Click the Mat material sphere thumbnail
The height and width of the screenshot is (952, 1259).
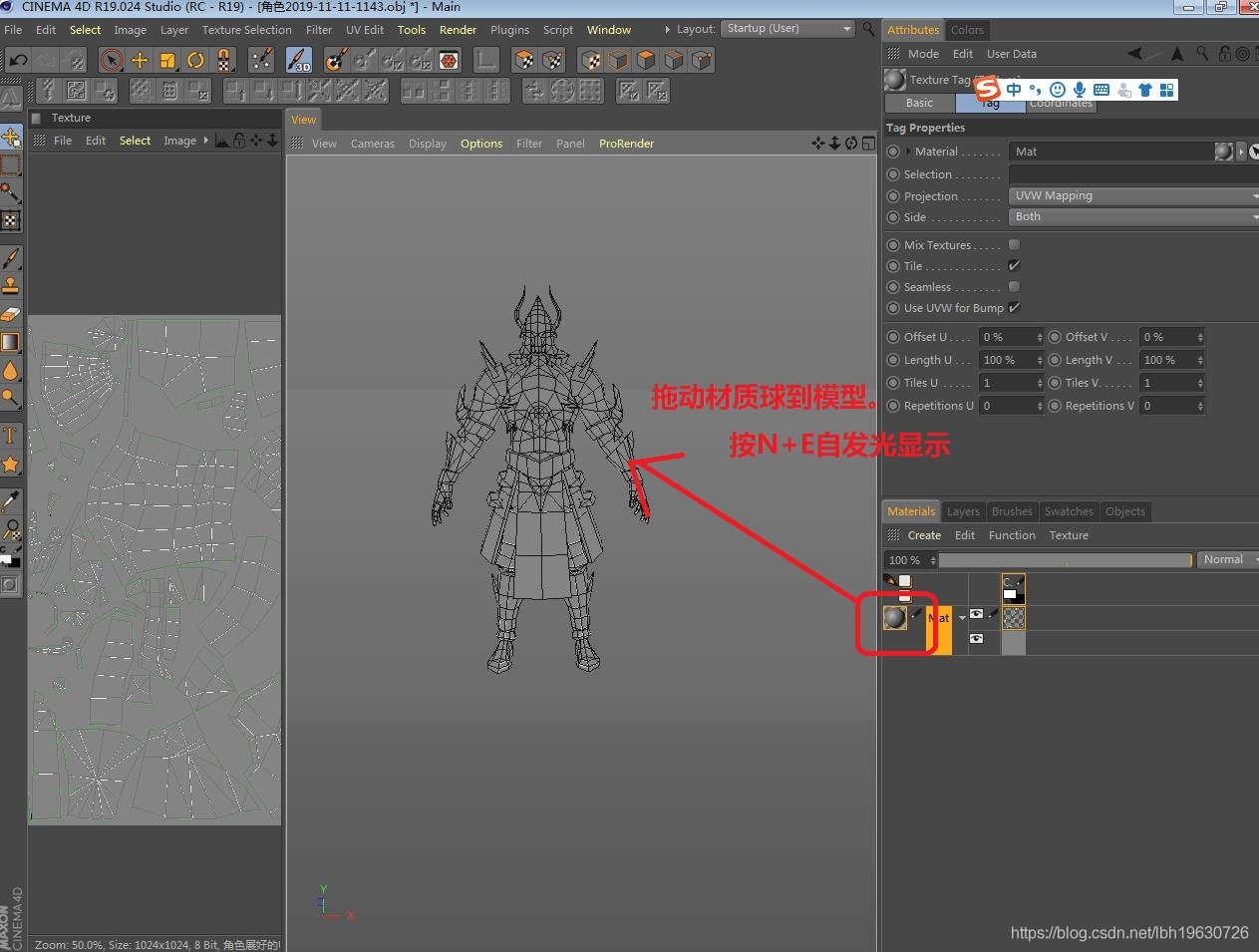click(x=895, y=618)
